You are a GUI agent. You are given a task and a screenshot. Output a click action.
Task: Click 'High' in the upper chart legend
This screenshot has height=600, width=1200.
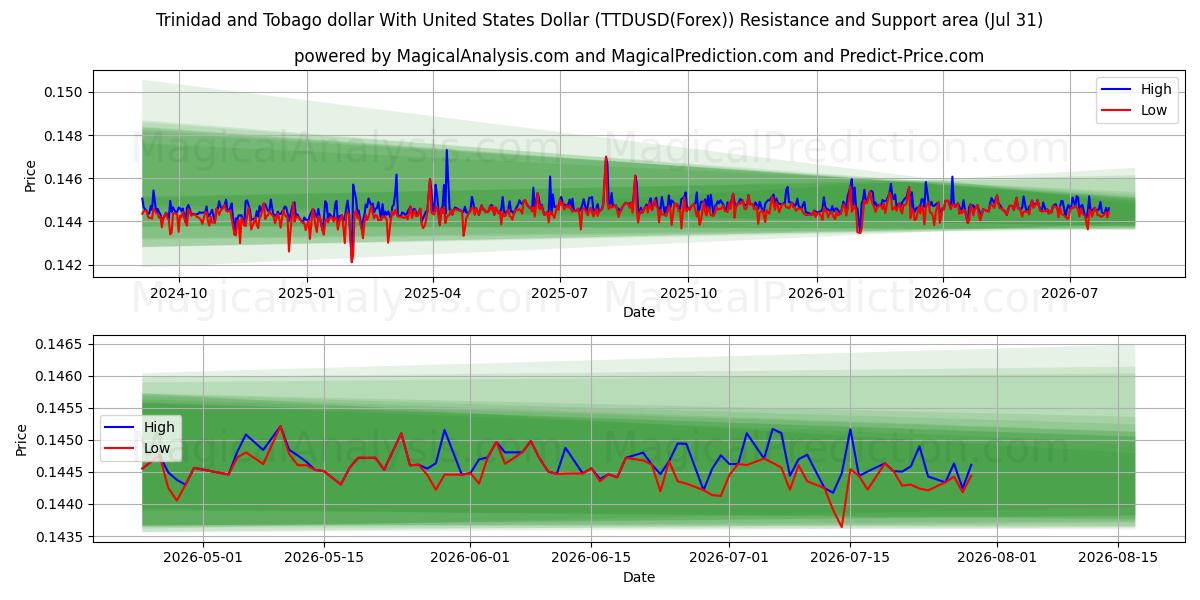point(1157,89)
